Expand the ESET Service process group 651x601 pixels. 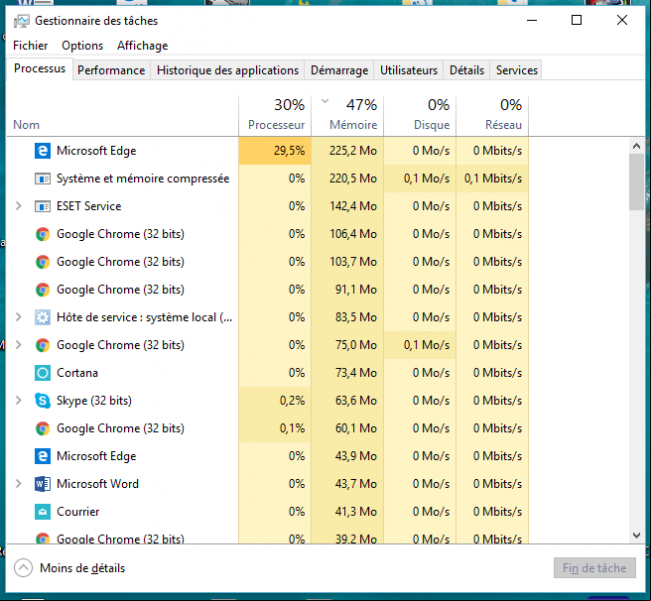(18, 206)
